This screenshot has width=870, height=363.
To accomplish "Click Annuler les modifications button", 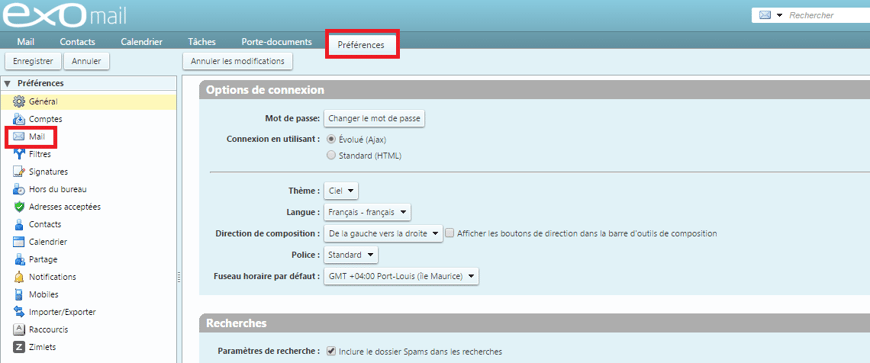I will (x=237, y=61).
